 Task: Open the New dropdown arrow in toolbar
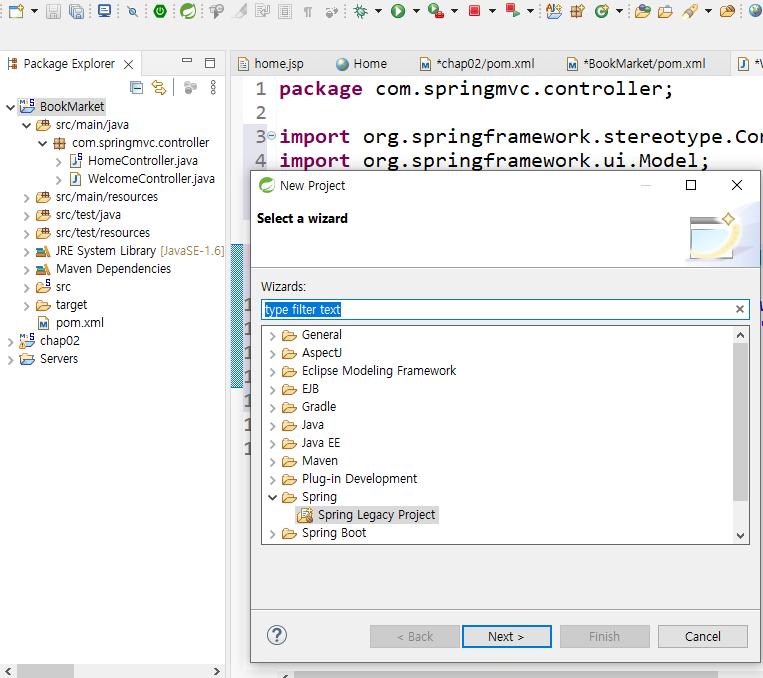(35, 11)
